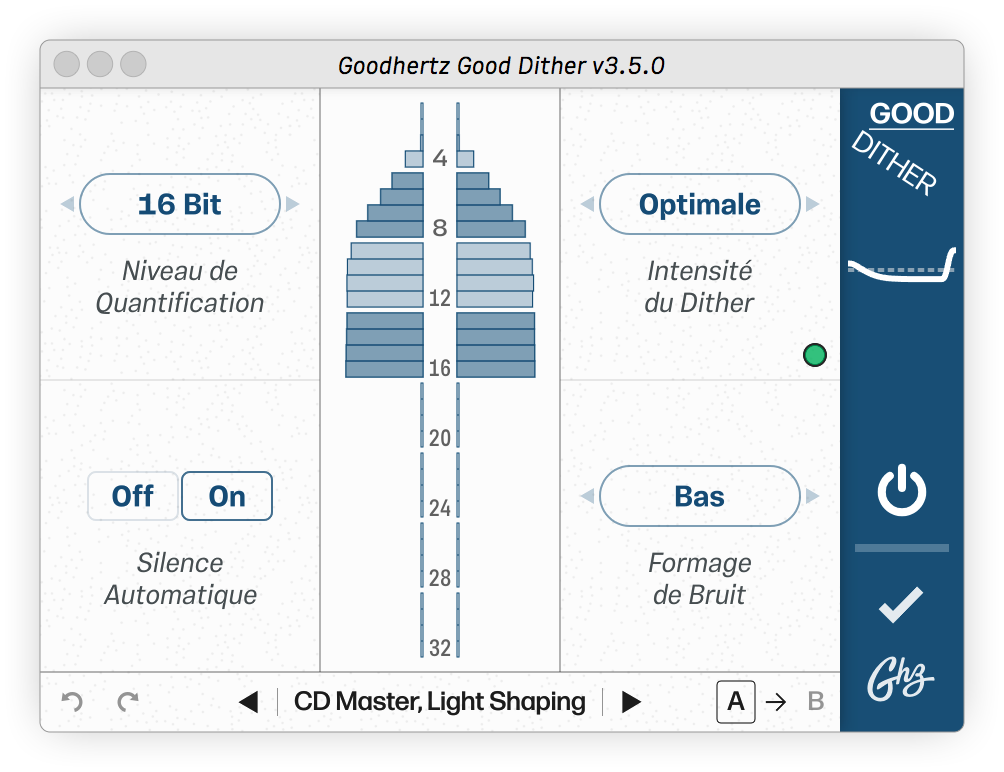Viewport: 1004px width, 772px height.
Task: Open the Bas noise shaping dropdown
Action: click(x=700, y=496)
